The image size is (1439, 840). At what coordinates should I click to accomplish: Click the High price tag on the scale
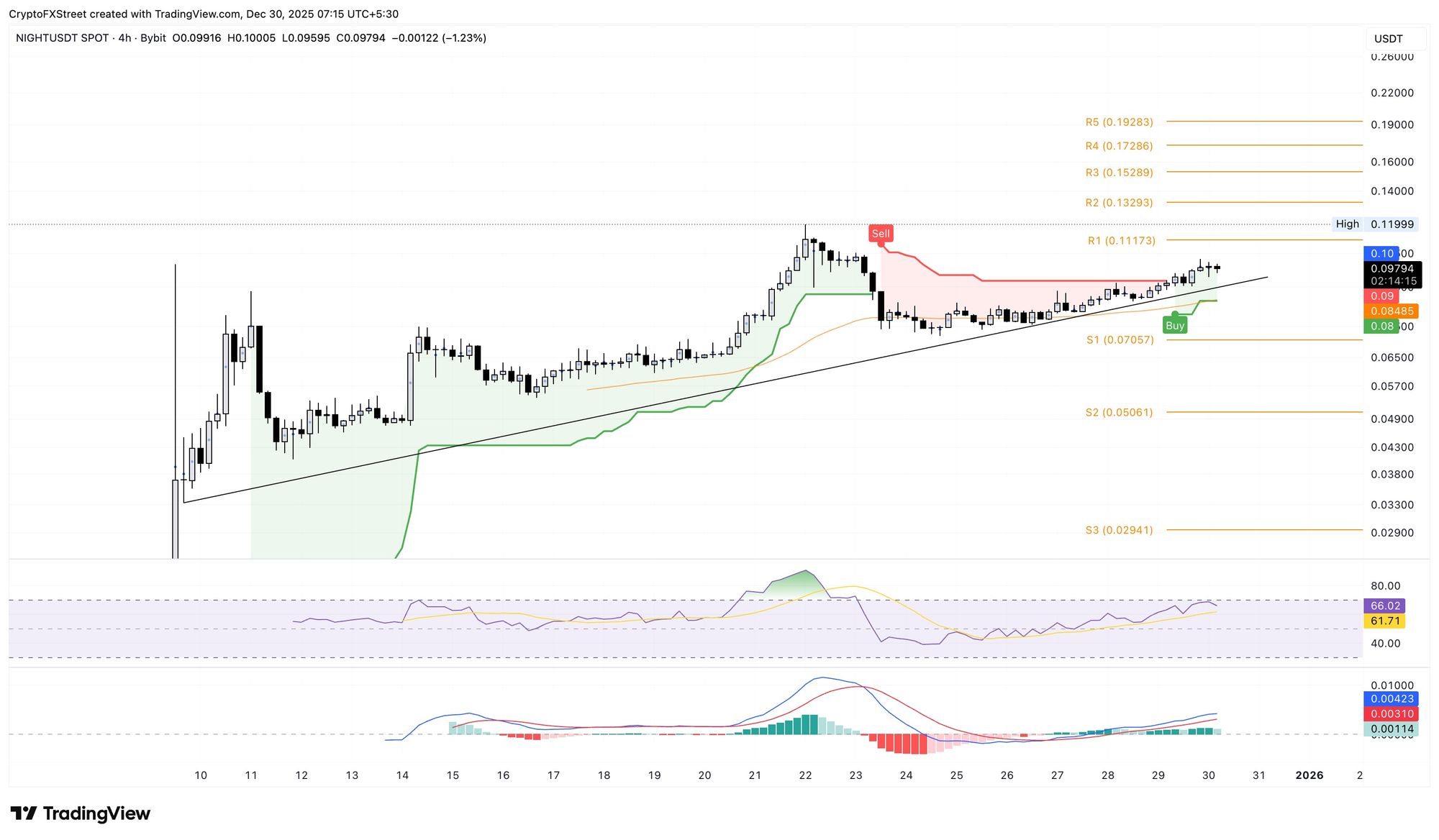click(1347, 224)
